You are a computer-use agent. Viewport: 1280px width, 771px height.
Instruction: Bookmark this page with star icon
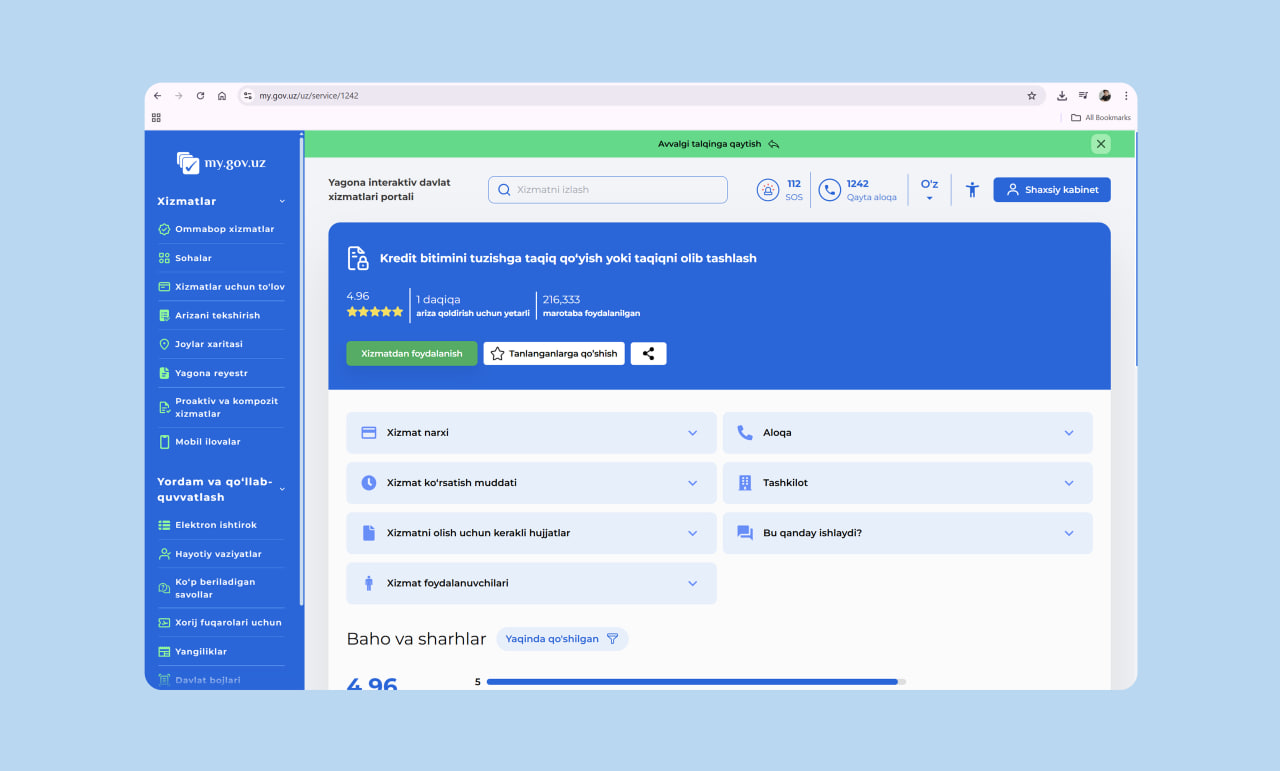pos(1031,96)
